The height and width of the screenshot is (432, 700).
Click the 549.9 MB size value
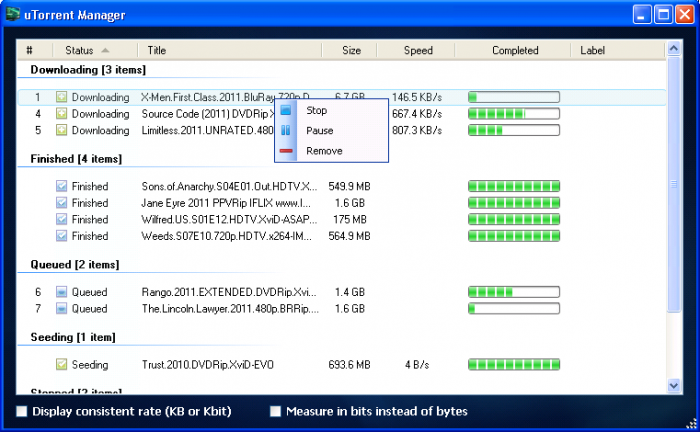tap(350, 186)
